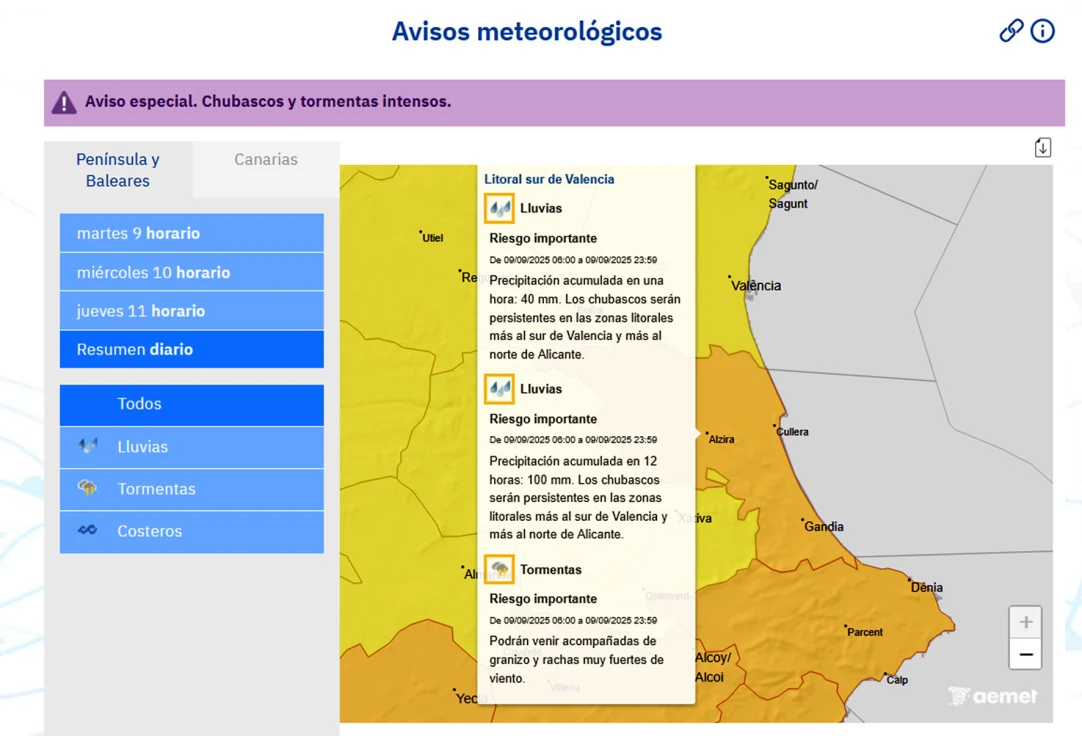Click the granizo y rachas storm description
Image resolution: width=1082 pixels, height=736 pixels.
pyautogui.click(x=576, y=659)
